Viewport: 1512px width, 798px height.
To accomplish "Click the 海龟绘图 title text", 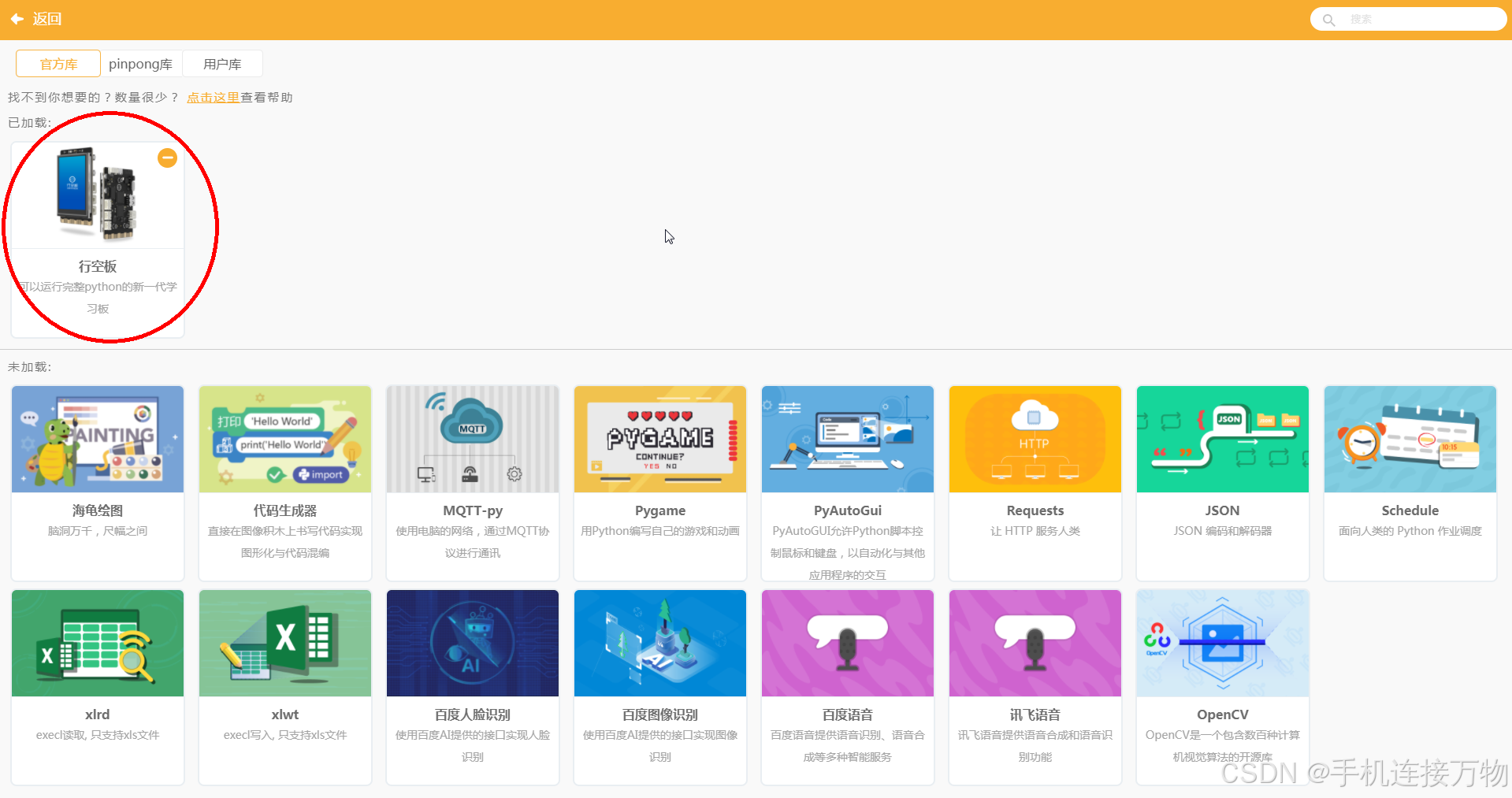I will pos(98,510).
